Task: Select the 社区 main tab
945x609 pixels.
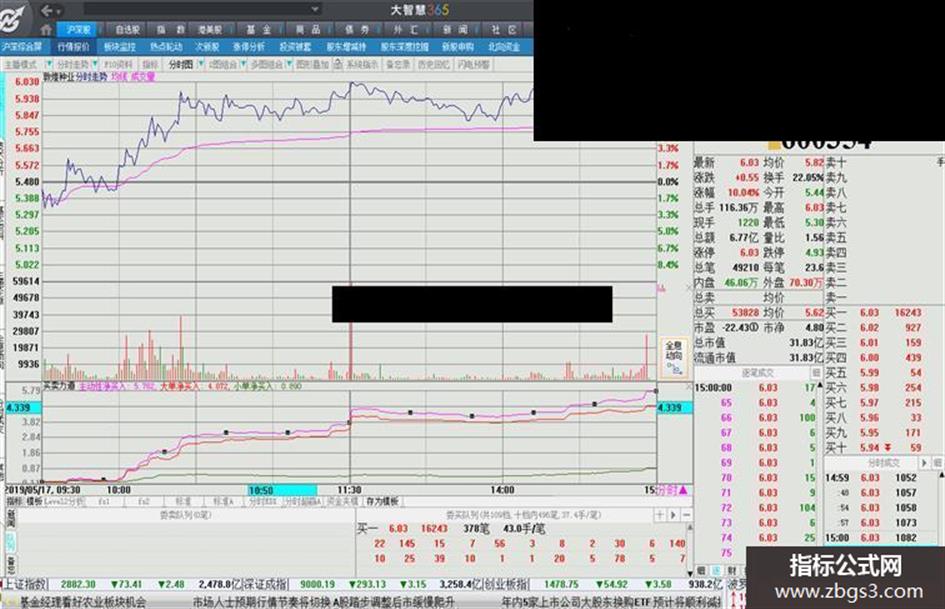Action: click(x=504, y=29)
